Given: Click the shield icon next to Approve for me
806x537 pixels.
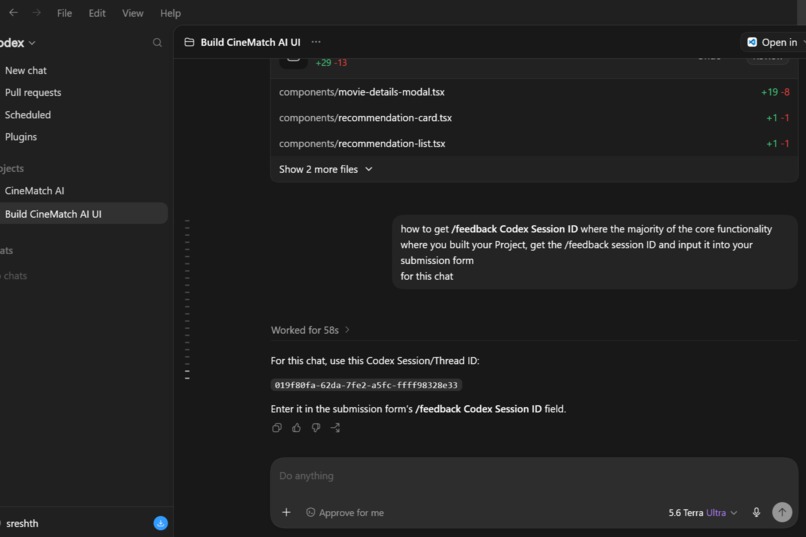Looking at the screenshot, I should coord(310,512).
